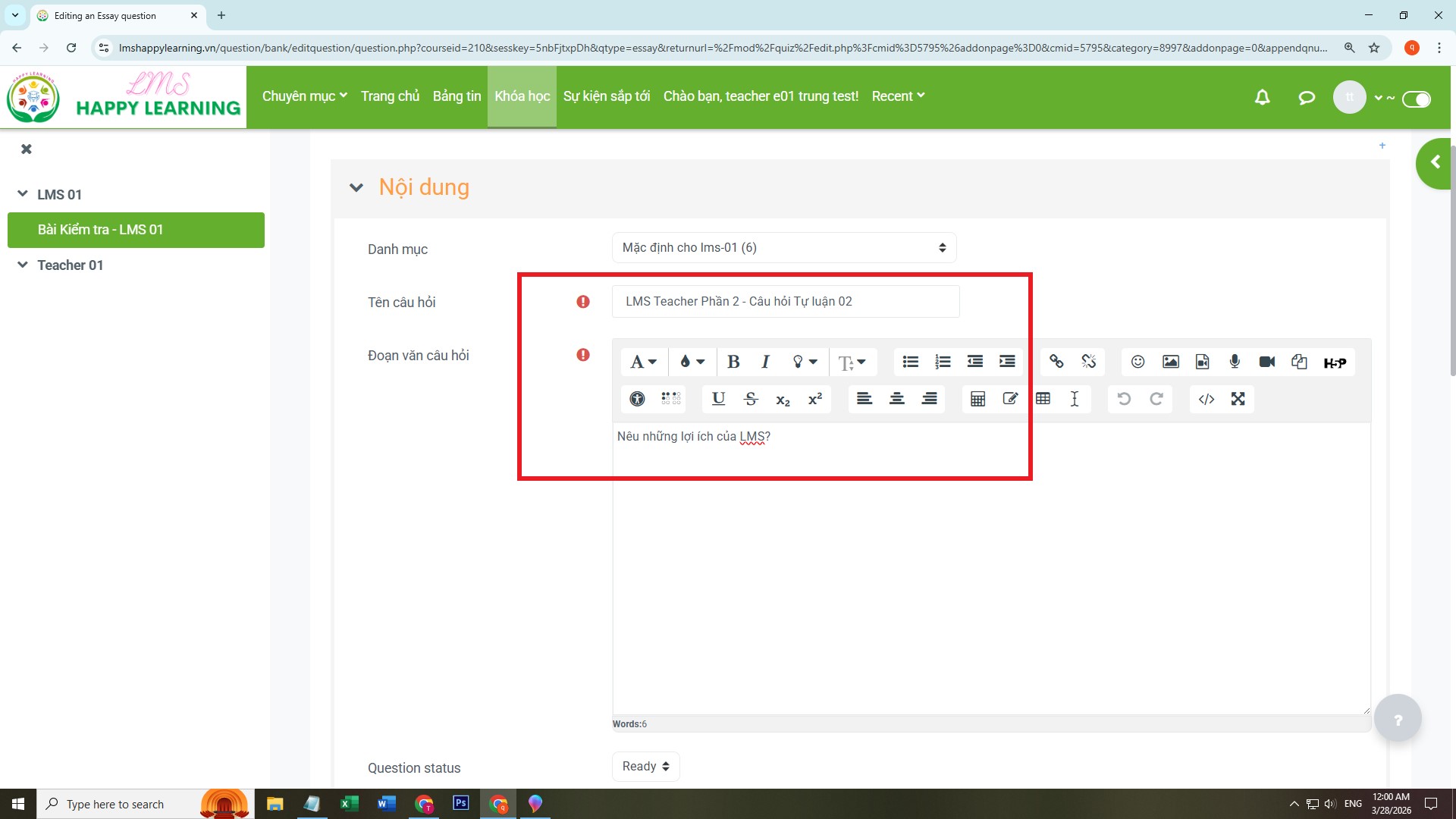Image resolution: width=1456 pixels, height=819 pixels.
Task: Click the record audio microphone icon
Action: point(1235,362)
